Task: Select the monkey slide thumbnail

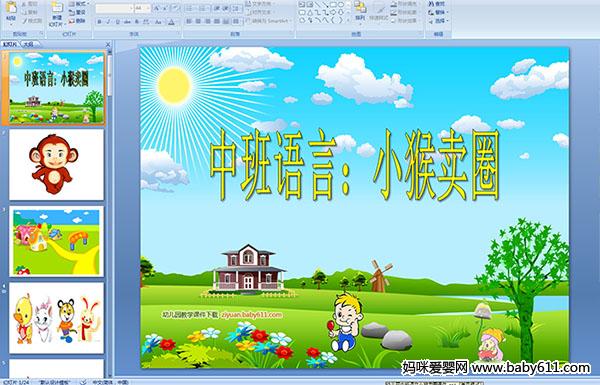Action: pos(56,165)
